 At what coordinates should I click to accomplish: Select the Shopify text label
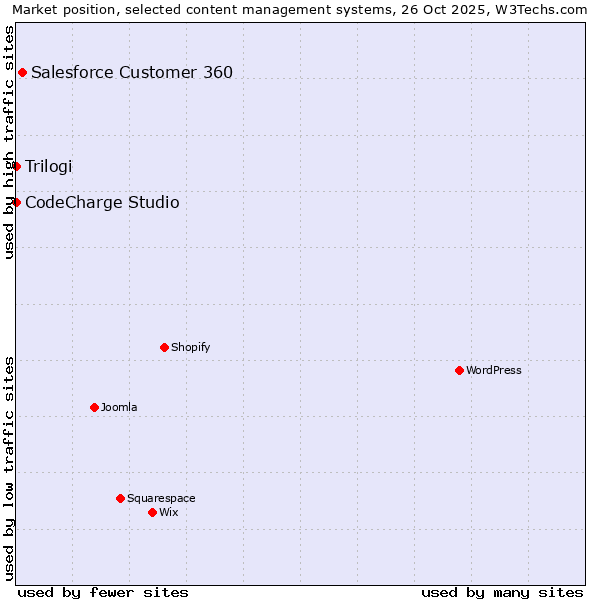tap(190, 347)
